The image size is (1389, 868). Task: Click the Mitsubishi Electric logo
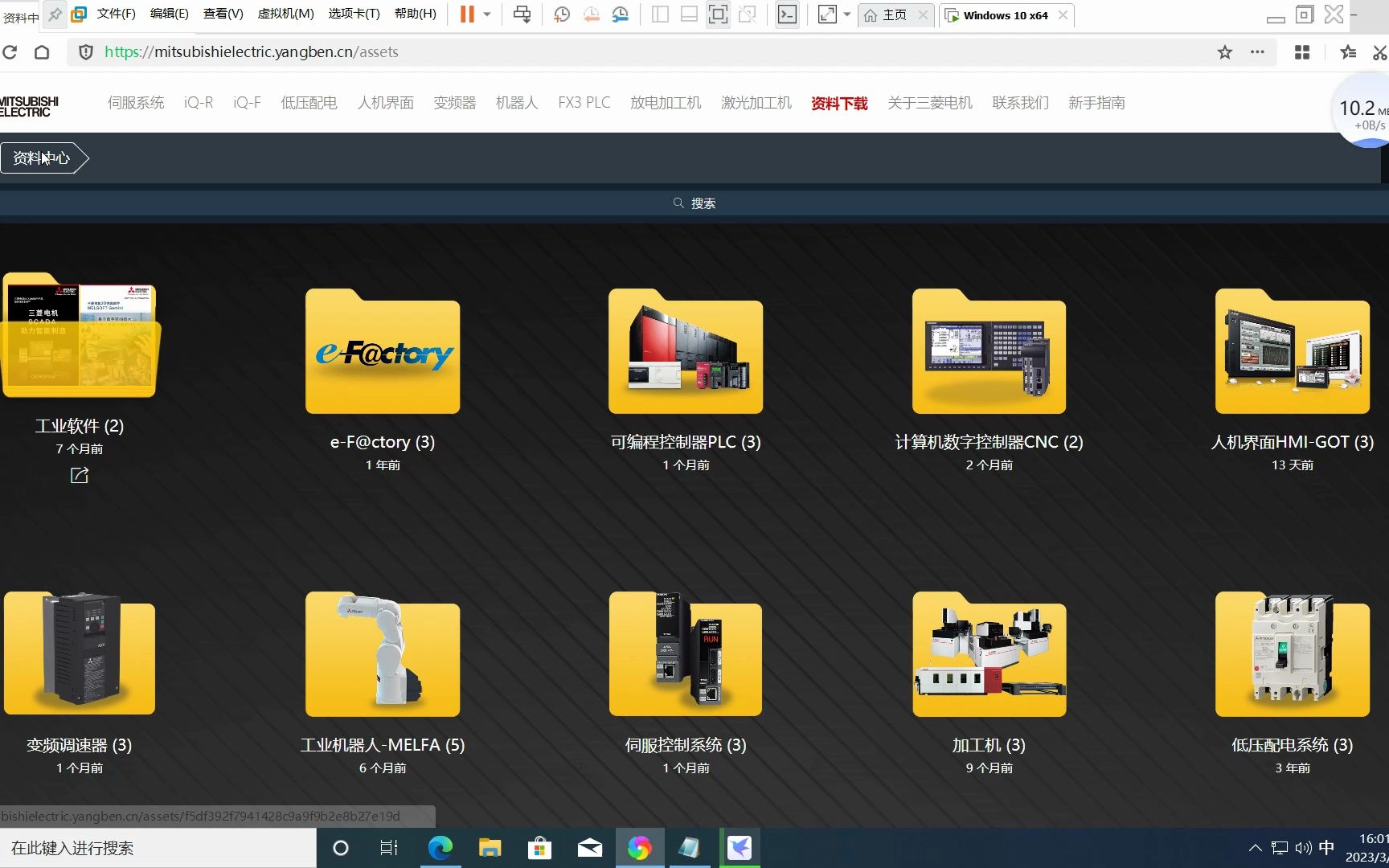pyautogui.click(x=29, y=106)
